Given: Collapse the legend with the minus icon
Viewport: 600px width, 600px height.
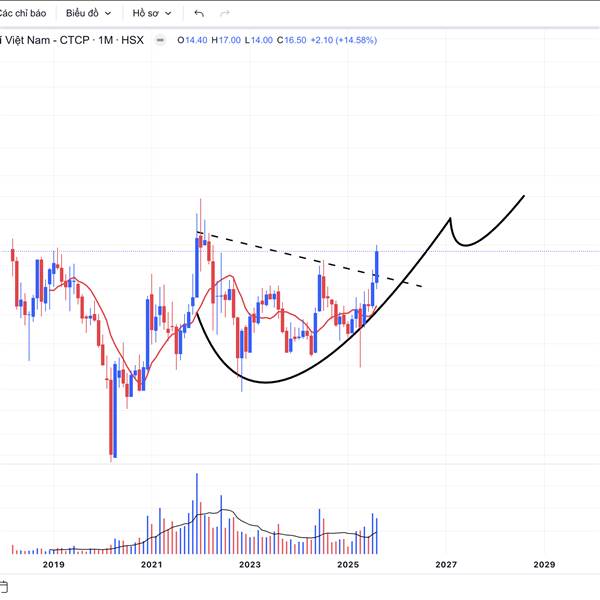Looking at the screenshot, I should click(x=160, y=40).
